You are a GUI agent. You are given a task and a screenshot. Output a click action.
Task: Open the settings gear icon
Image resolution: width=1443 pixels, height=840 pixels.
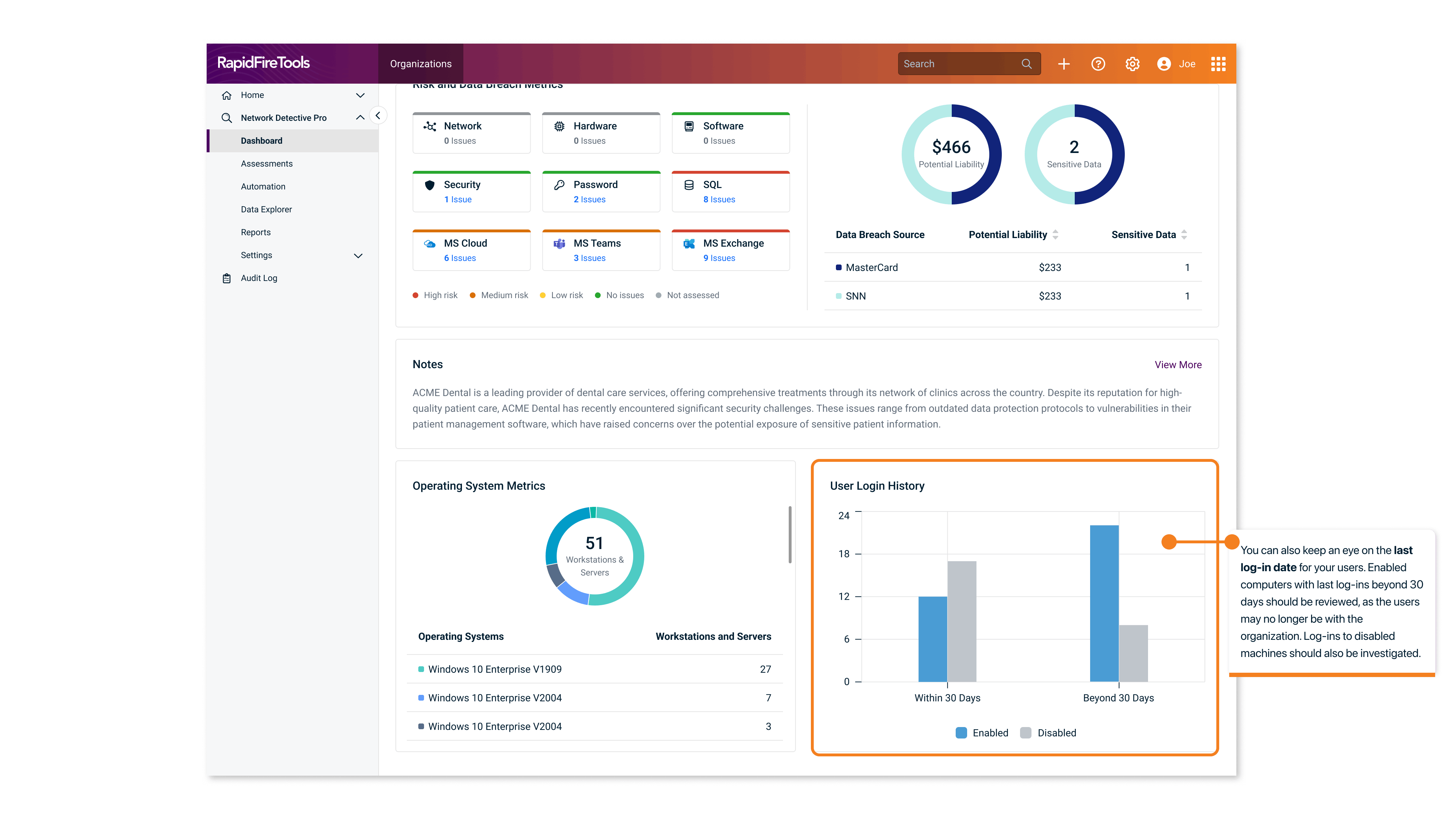1132,64
